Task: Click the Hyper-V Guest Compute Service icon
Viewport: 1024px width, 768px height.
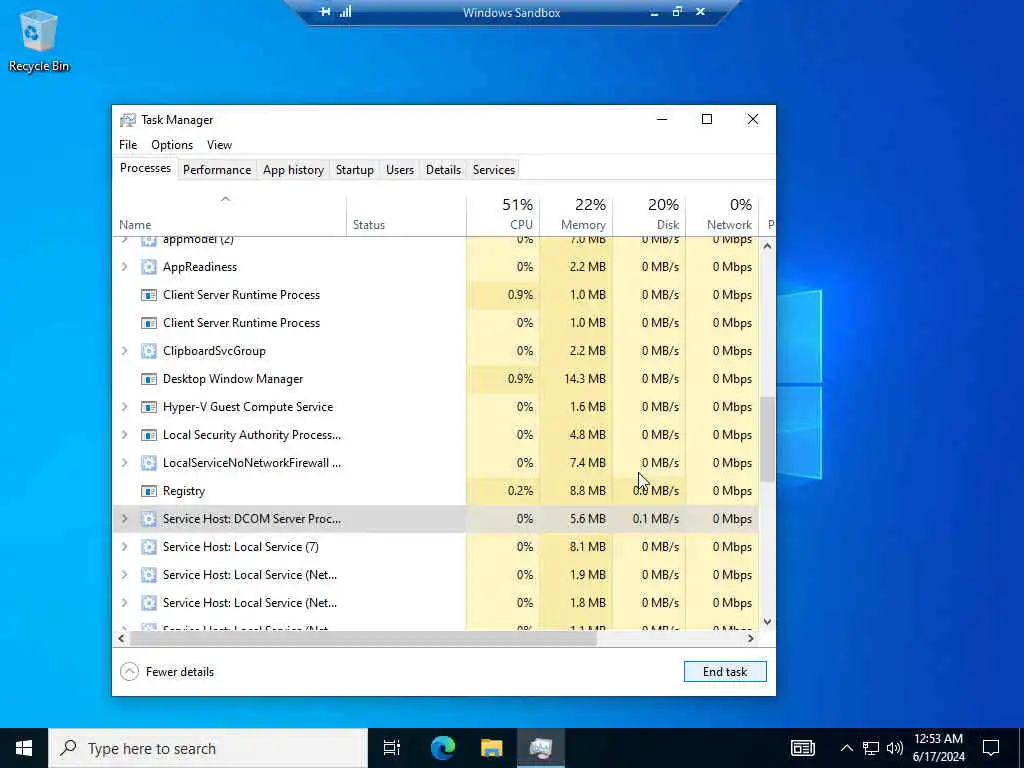Action: pos(149,408)
